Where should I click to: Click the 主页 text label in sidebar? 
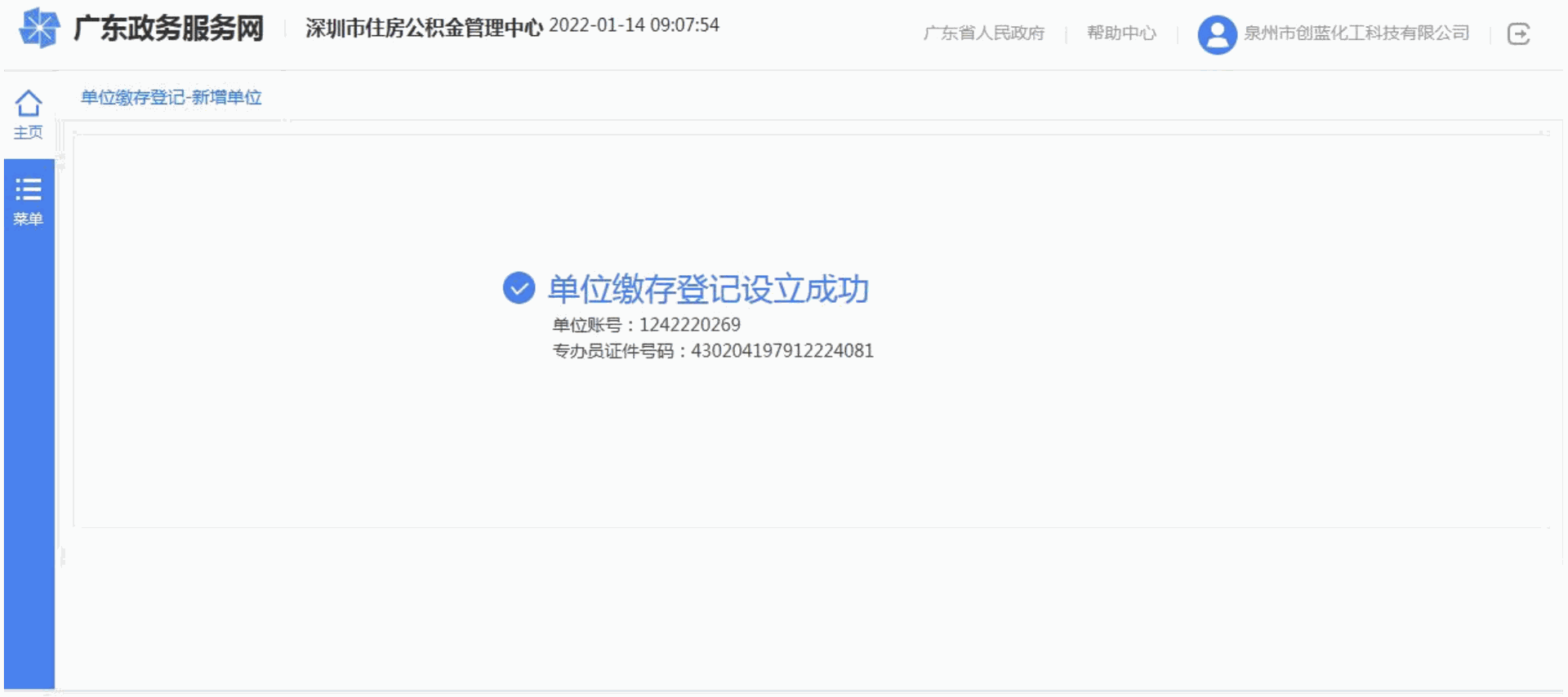[29, 132]
